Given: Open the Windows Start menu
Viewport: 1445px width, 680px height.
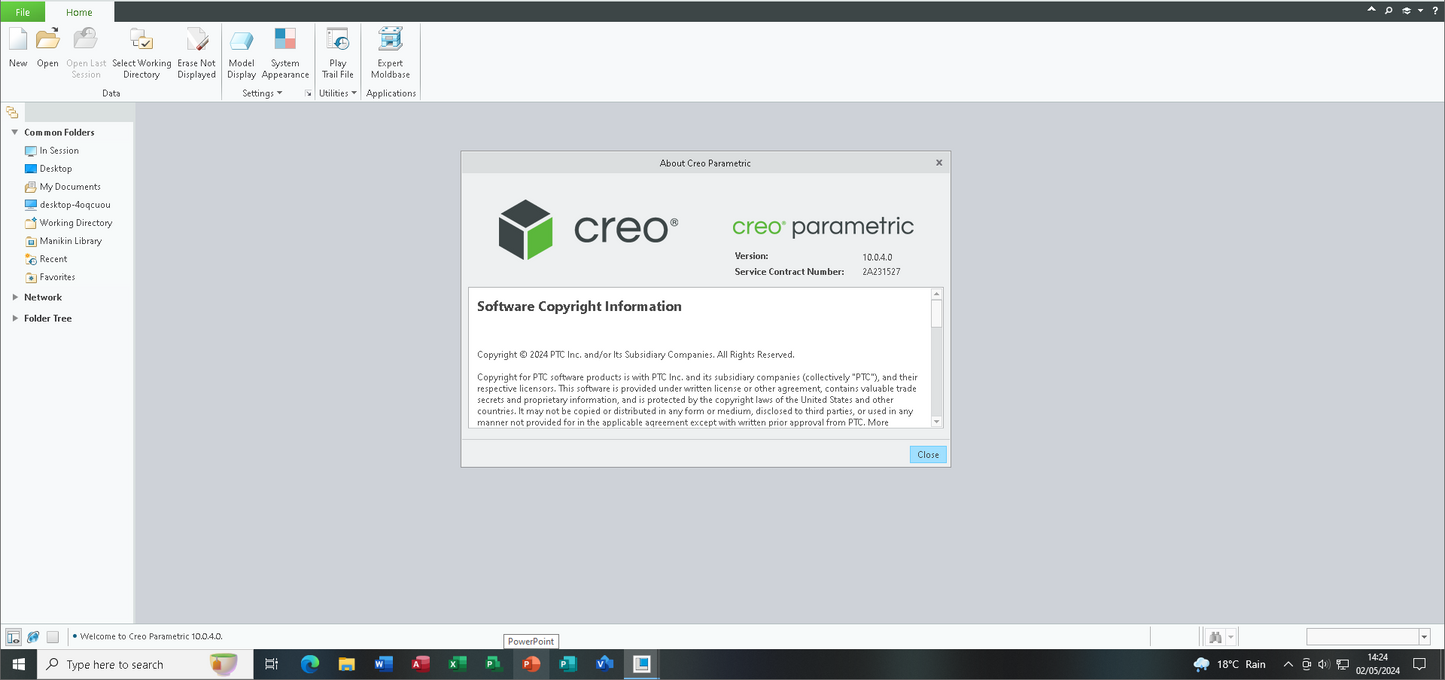Looking at the screenshot, I should pos(18,664).
